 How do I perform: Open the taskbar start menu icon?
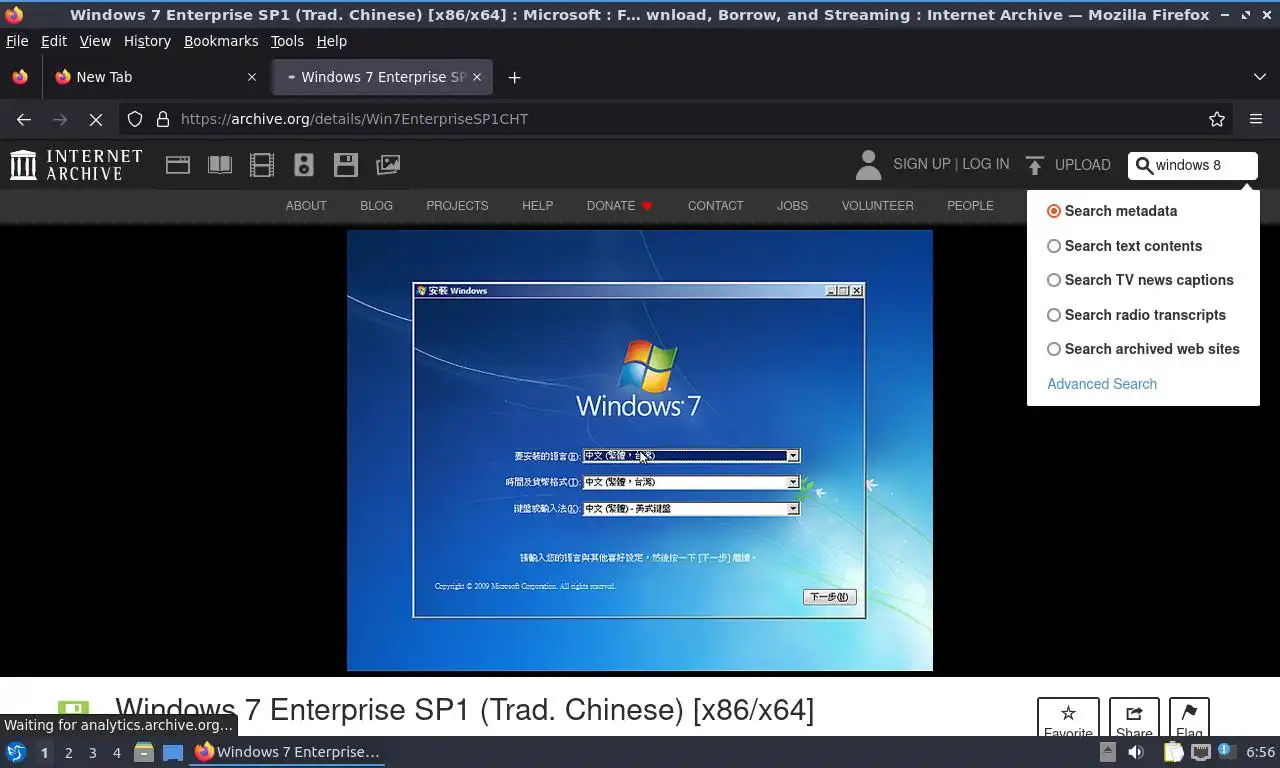[x=16, y=752]
